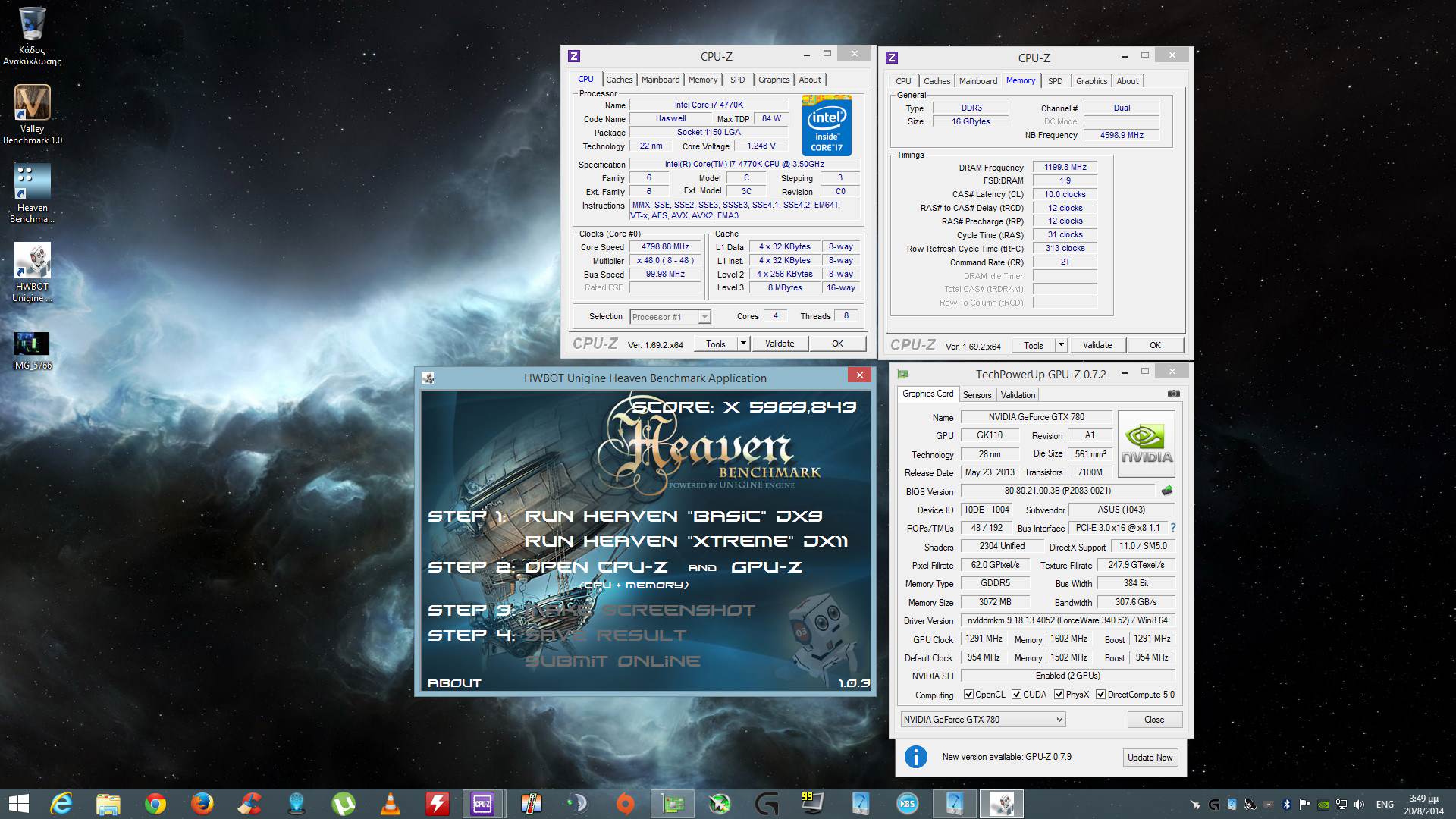This screenshot has height=819, width=1456.
Task: Click the Windows Start button
Action: coord(18,804)
